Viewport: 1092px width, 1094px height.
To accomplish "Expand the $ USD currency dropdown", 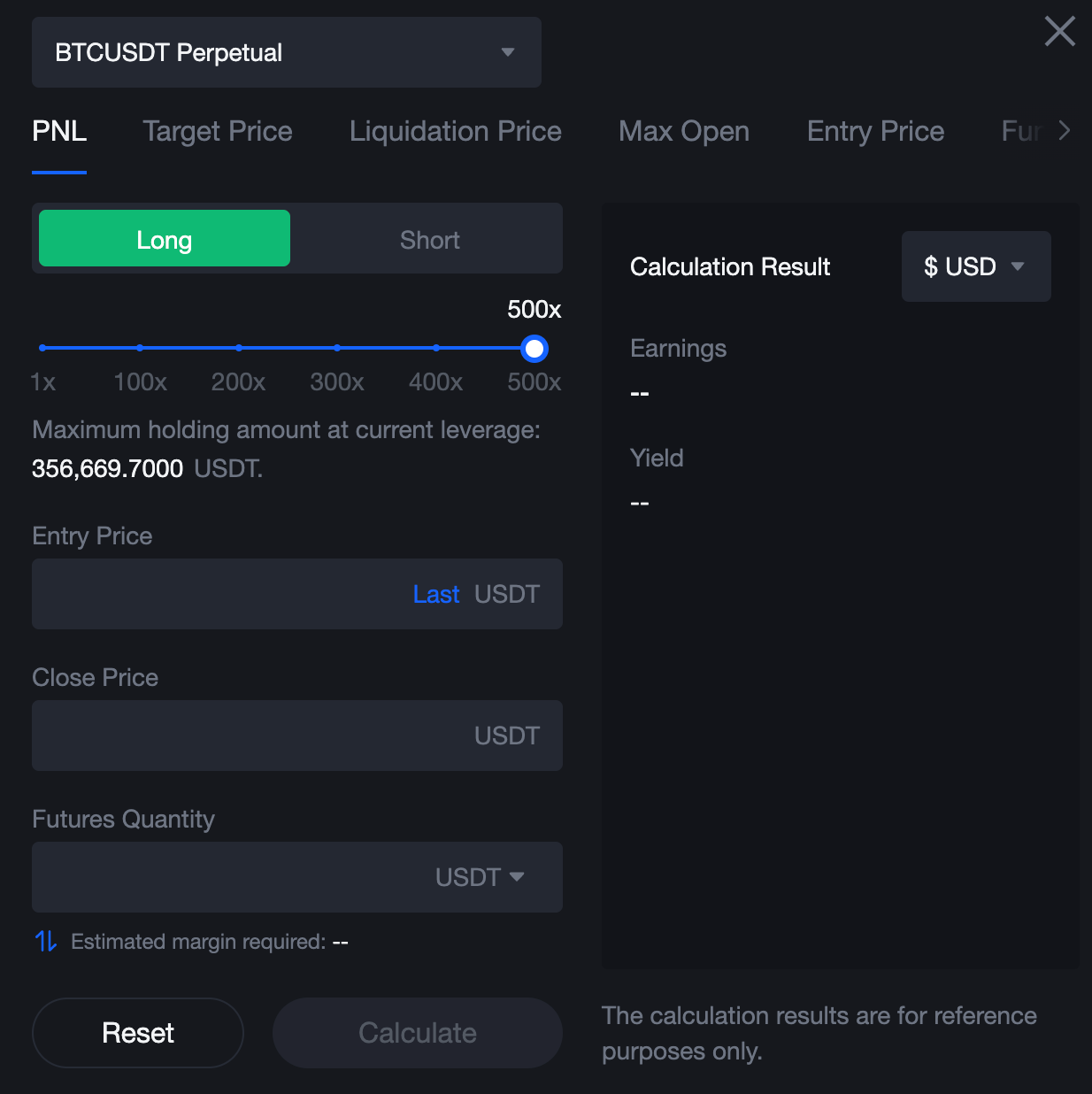I will tap(975, 266).
